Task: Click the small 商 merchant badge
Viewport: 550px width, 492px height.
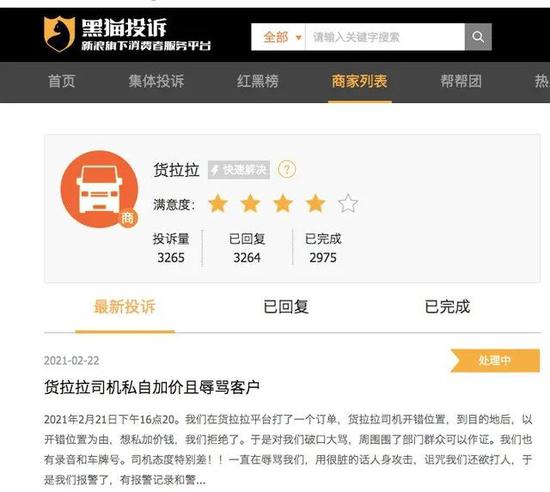Action: pyautogui.click(x=127, y=218)
